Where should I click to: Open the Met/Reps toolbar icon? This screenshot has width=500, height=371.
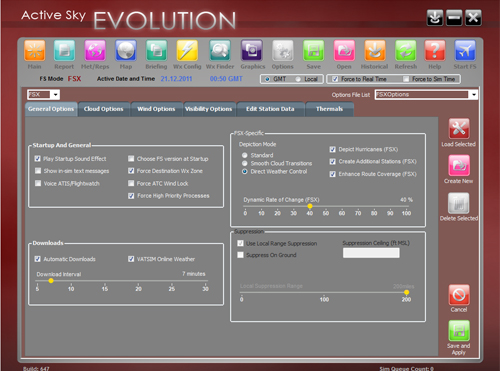[x=95, y=51]
